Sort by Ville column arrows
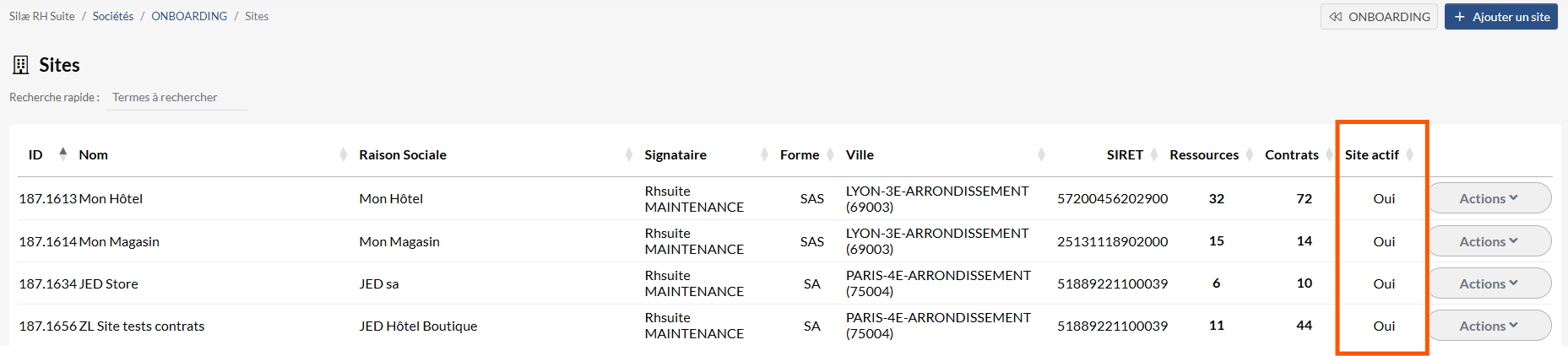 click(1041, 154)
